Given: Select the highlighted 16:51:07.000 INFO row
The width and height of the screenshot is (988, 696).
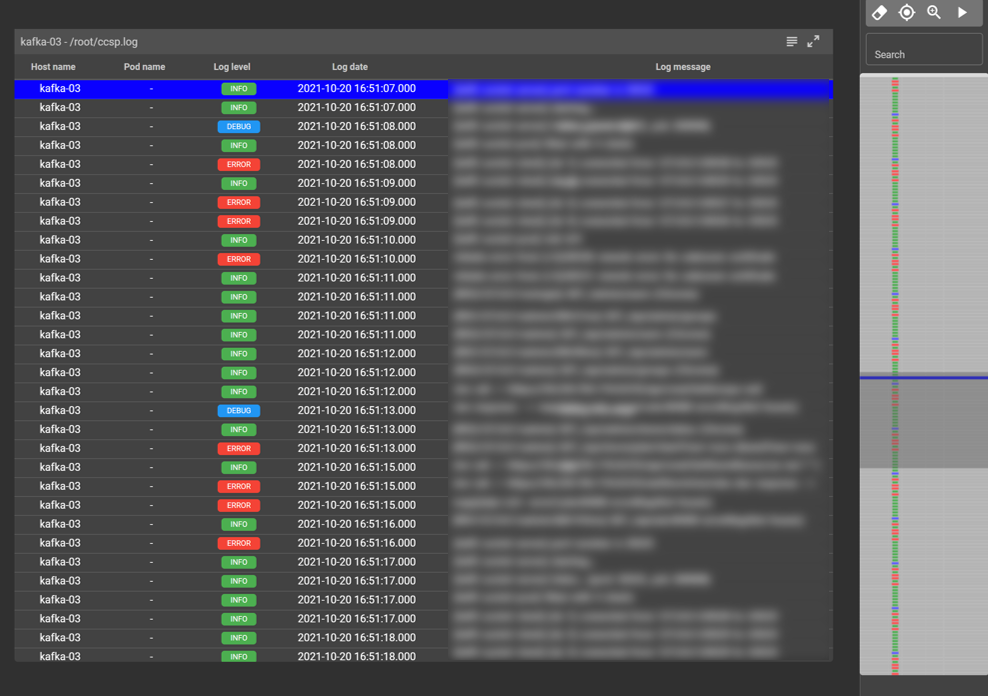Looking at the screenshot, I should (356, 89).
